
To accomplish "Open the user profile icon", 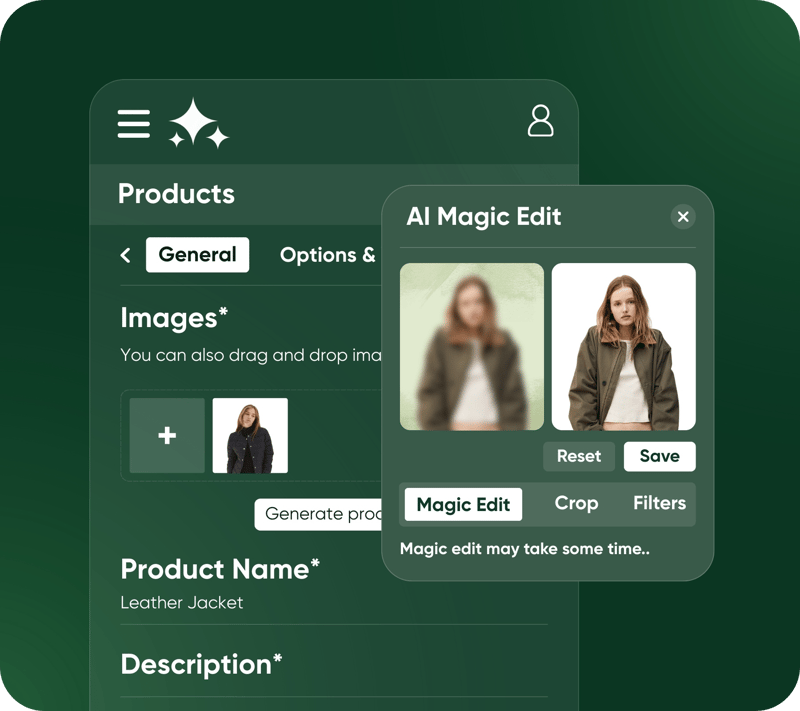I will click(540, 120).
